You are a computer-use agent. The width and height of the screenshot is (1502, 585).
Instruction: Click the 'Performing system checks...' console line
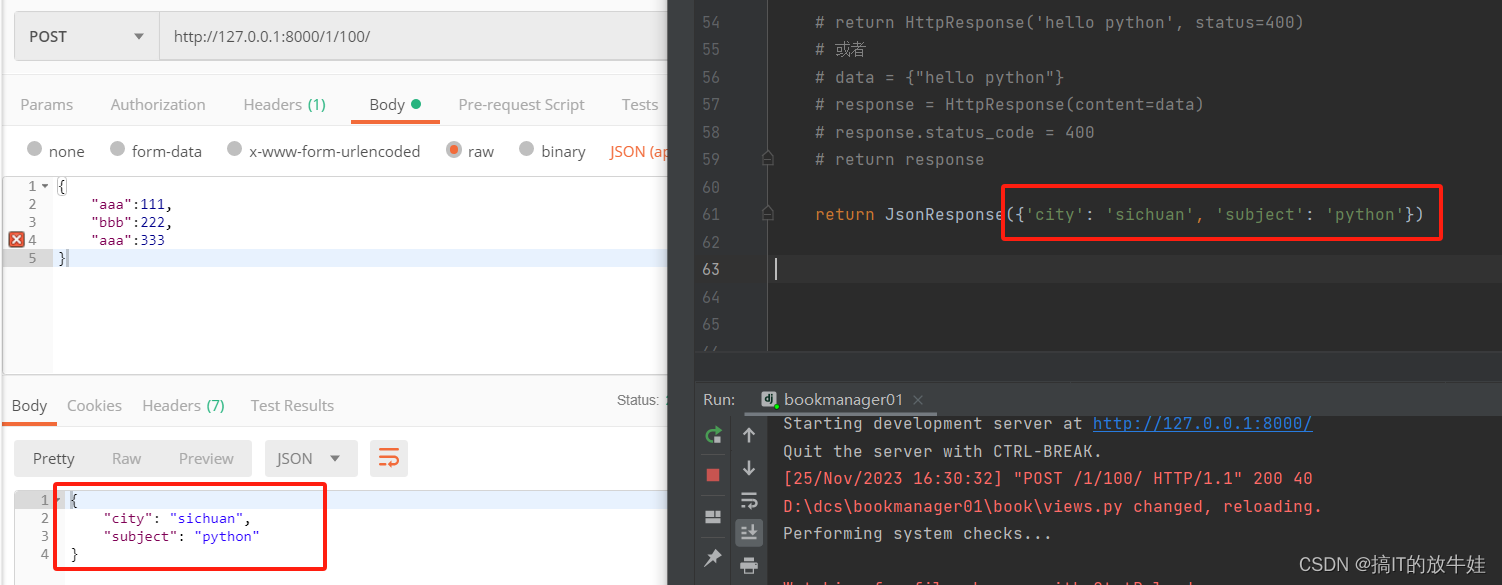pyautogui.click(x=917, y=534)
